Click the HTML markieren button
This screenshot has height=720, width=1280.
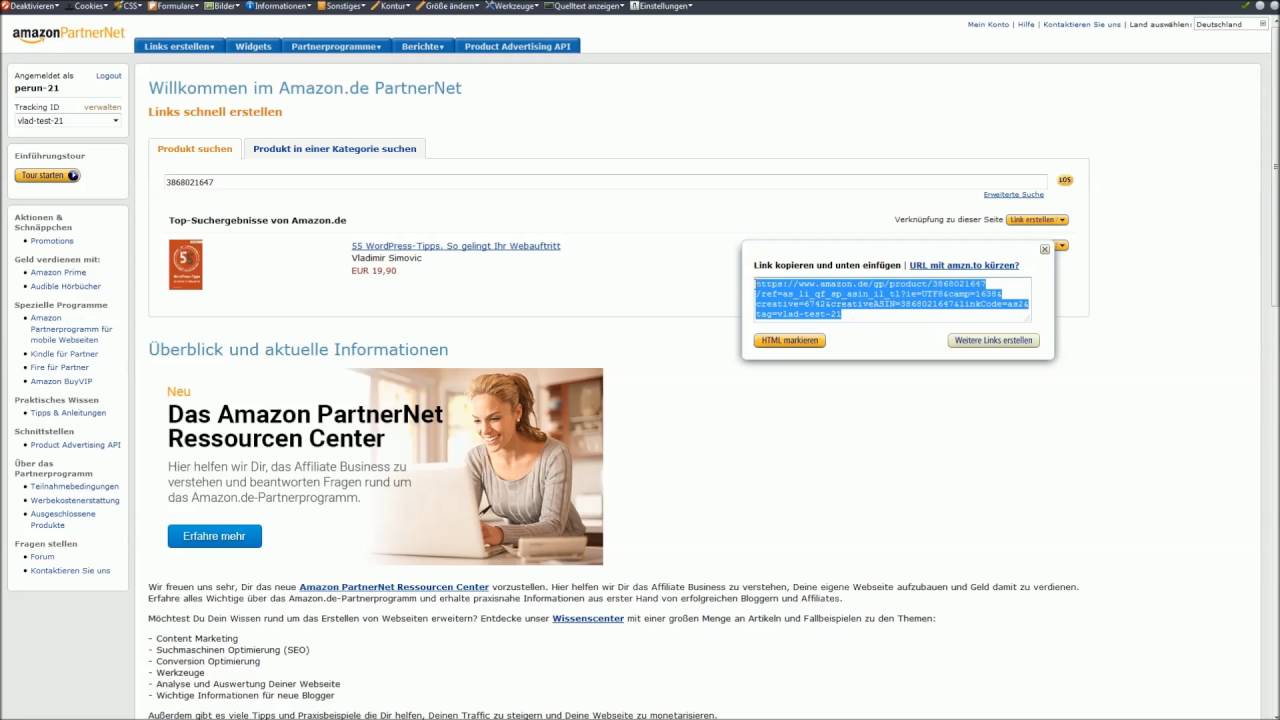790,341
